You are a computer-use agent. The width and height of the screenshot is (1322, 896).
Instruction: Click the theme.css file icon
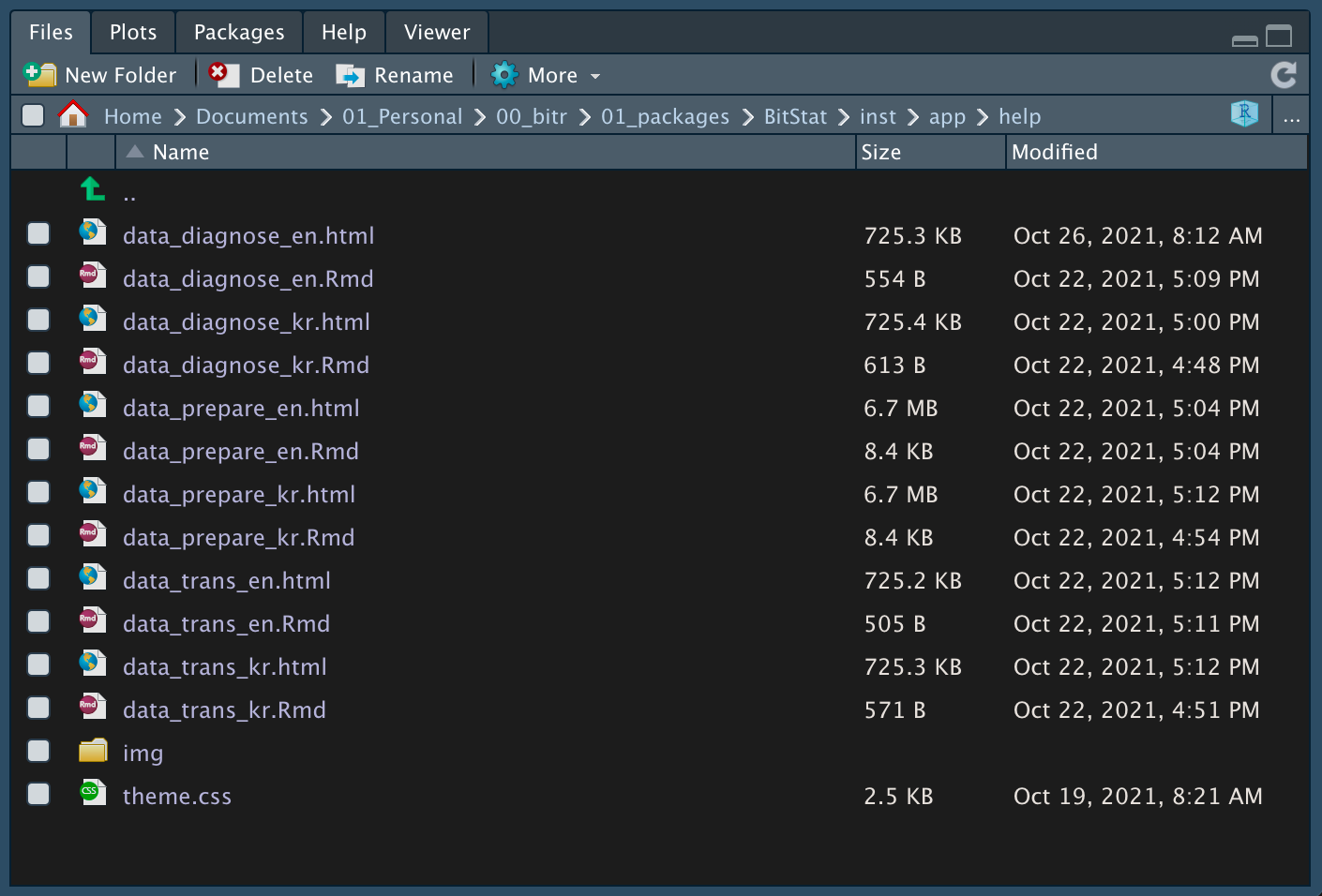pyautogui.click(x=92, y=793)
